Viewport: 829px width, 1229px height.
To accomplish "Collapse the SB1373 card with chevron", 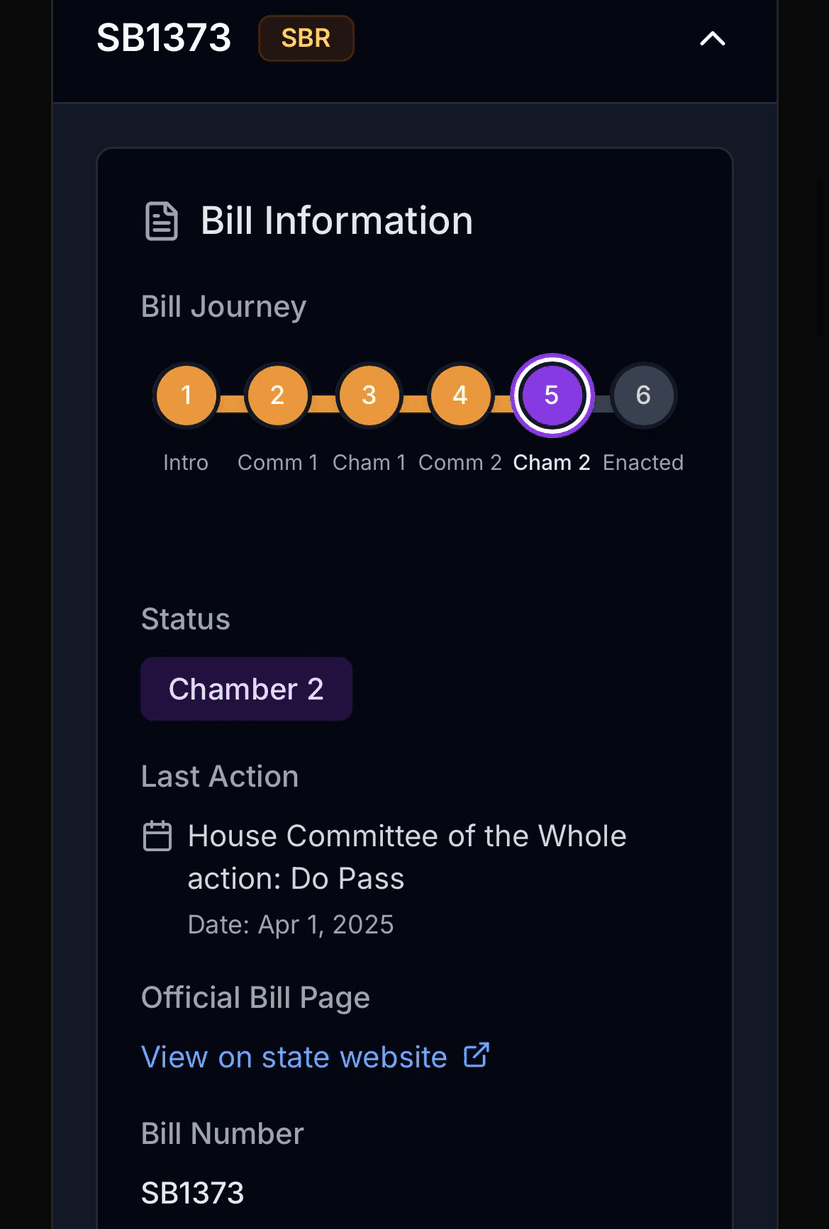I will click(x=712, y=39).
